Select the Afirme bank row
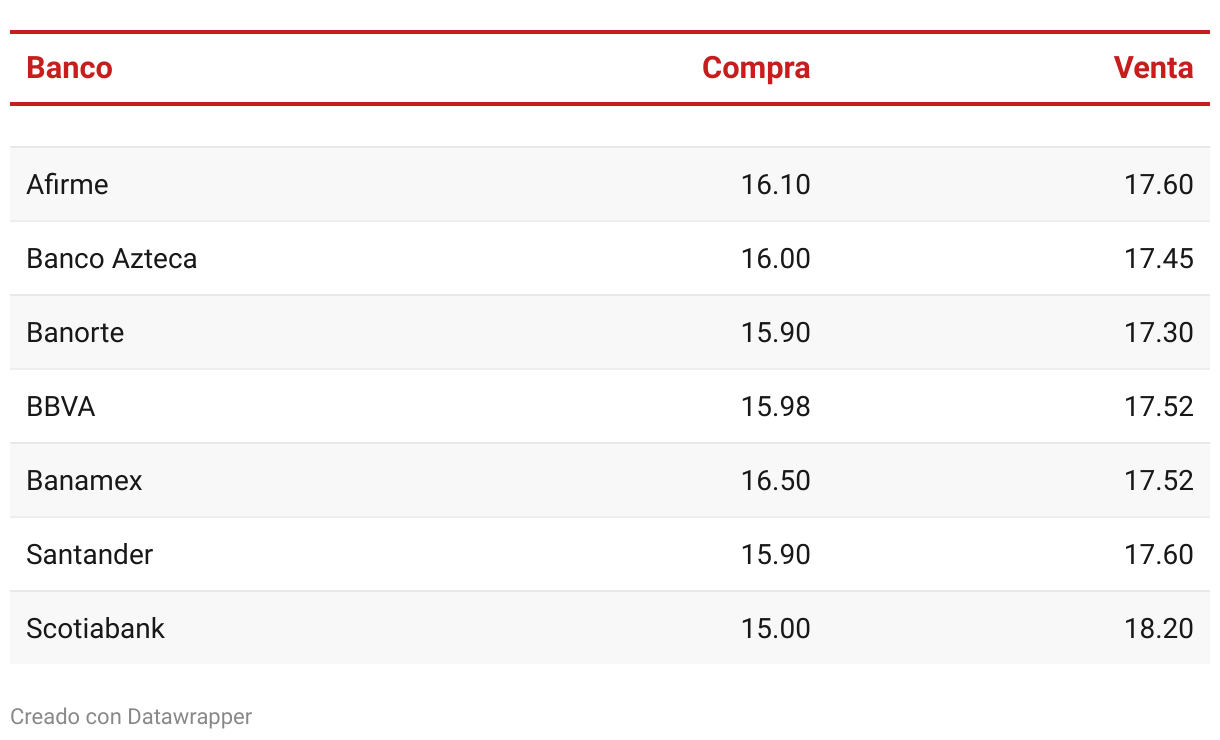Image resolution: width=1220 pixels, height=740 pixels. click(610, 184)
